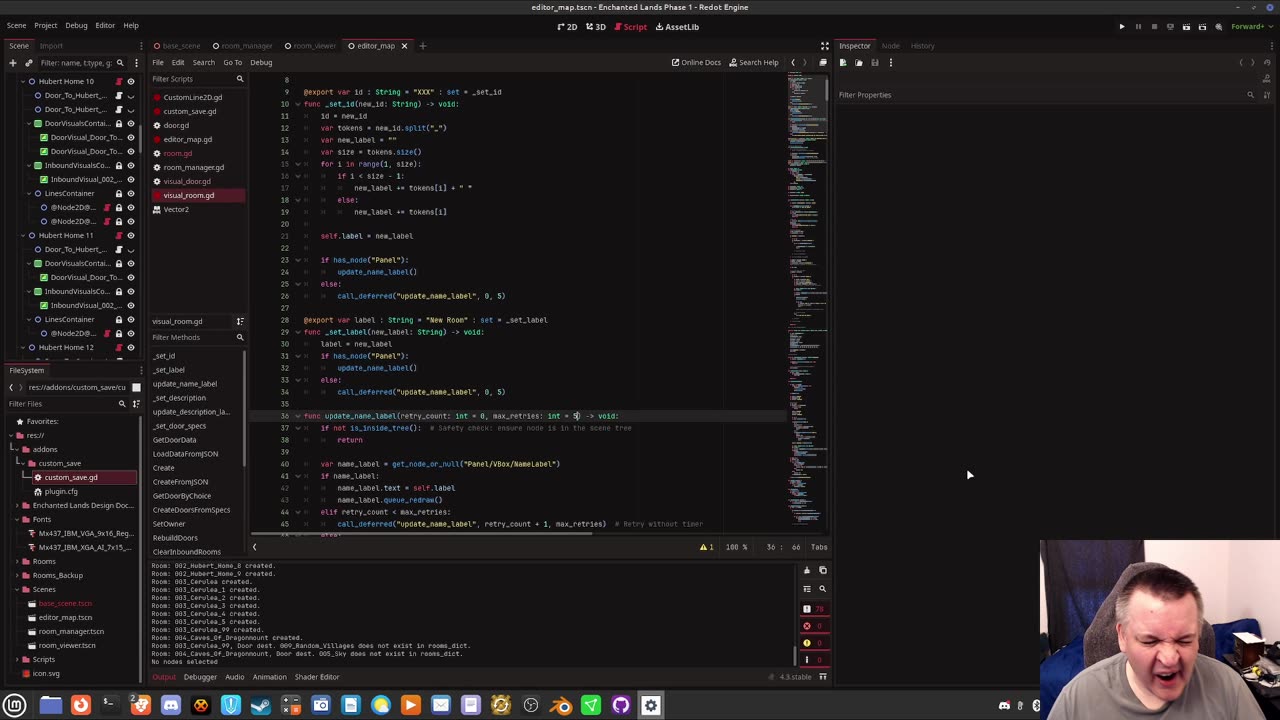Select room_manager.gd in the script list
Viewport: 1280px width, 720px height.
coord(193,167)
